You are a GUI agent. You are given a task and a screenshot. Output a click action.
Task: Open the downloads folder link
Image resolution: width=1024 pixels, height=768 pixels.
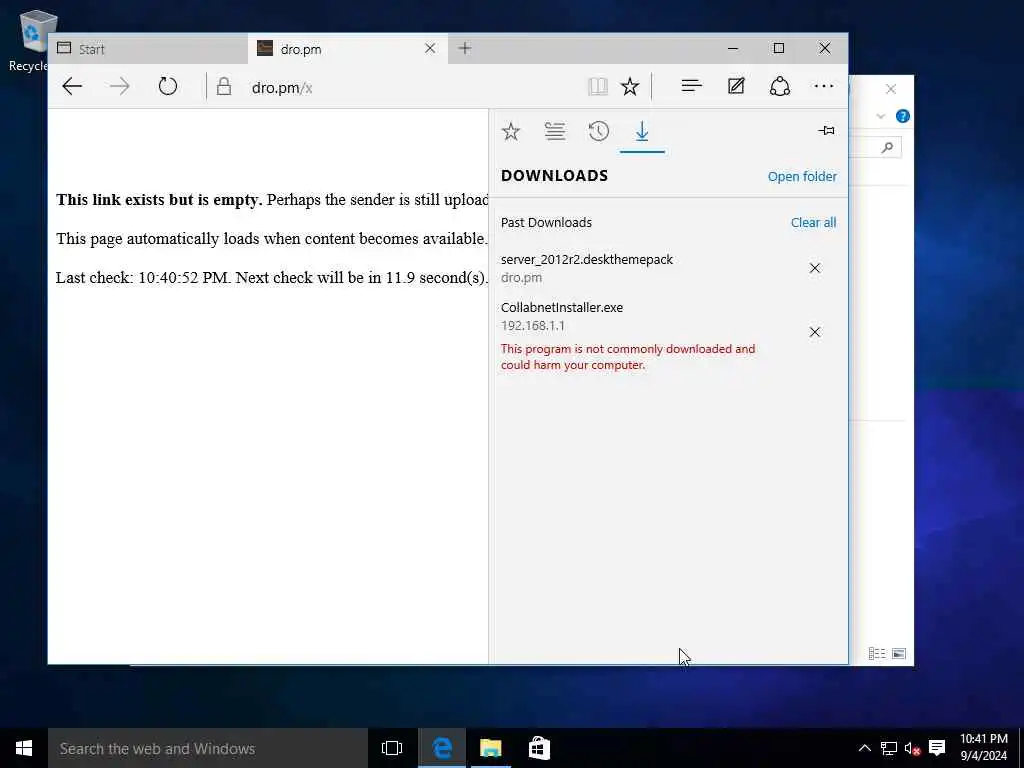pos(802,176)
